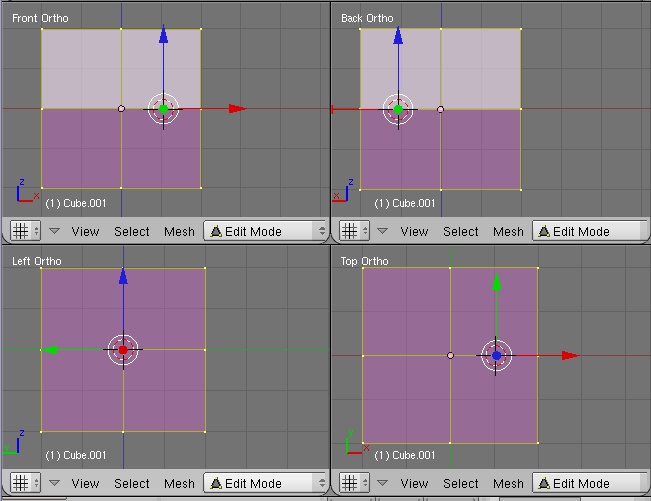Select pink center vertex in Back Ortho
The image size is (651, 501).
coord(441,109)
